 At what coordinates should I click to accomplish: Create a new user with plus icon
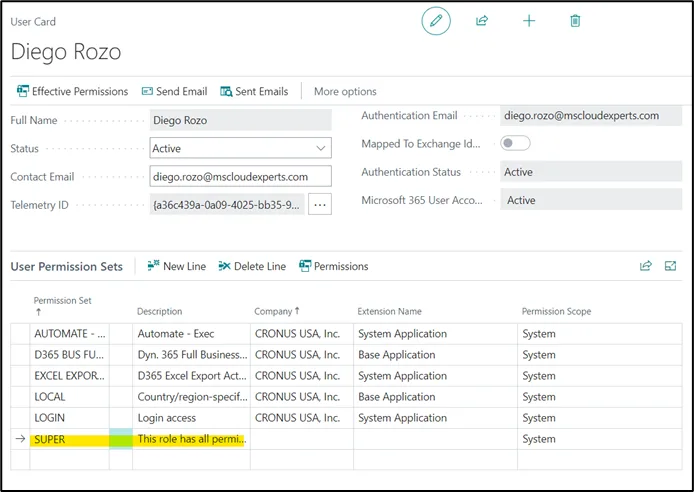[529, 21]
